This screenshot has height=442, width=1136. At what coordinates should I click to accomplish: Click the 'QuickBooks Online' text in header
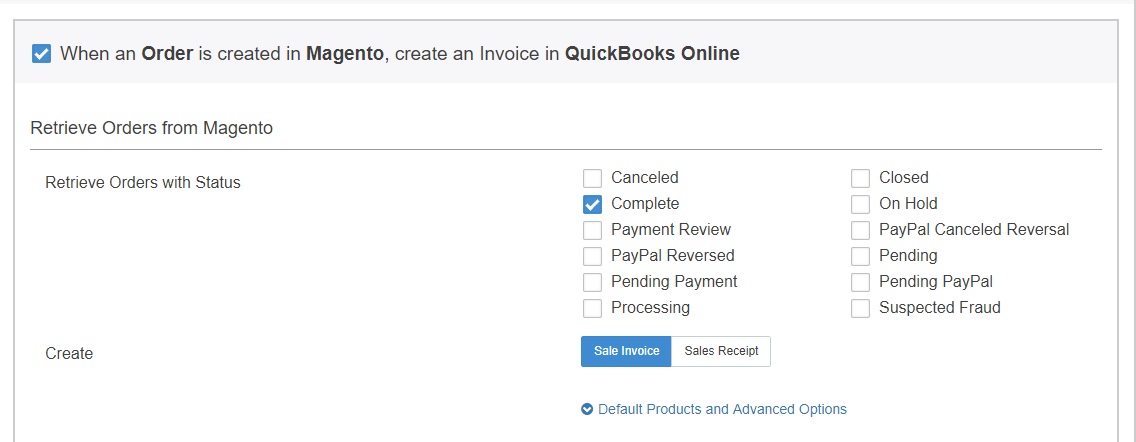point(652,54)
